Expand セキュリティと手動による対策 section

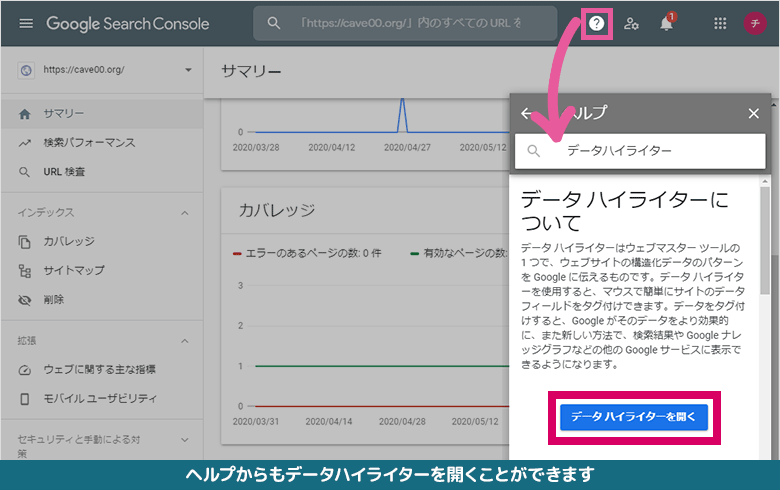(185, 440)
